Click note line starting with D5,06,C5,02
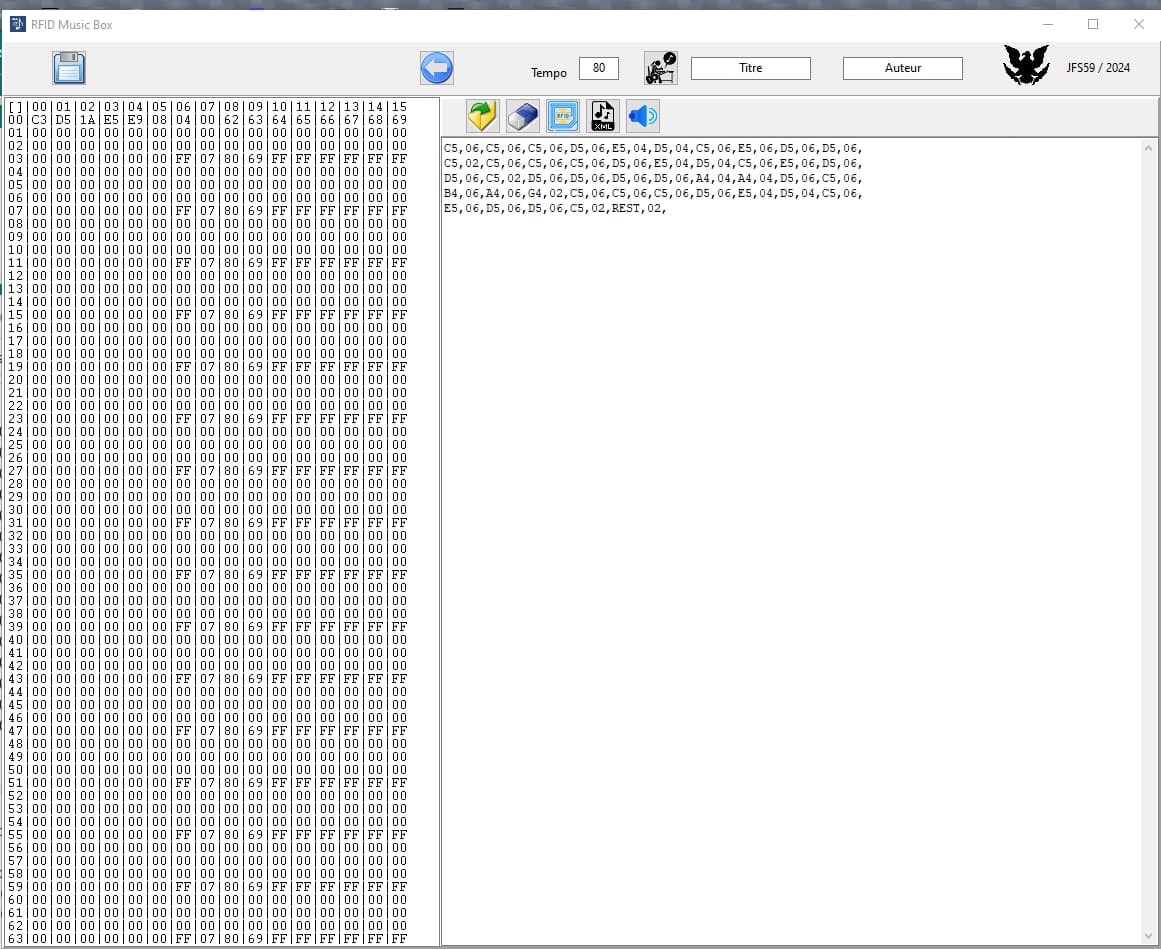Image resolution: width=1161 pixels, height=949 pixels. click(x=653, y=178)
